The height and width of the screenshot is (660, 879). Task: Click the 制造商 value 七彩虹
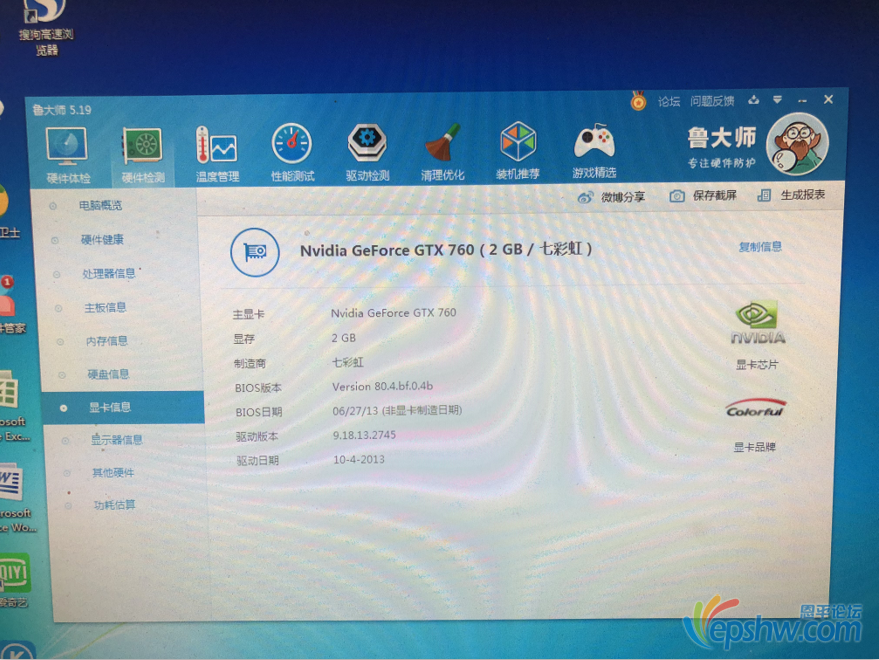[x=348, y=362]
